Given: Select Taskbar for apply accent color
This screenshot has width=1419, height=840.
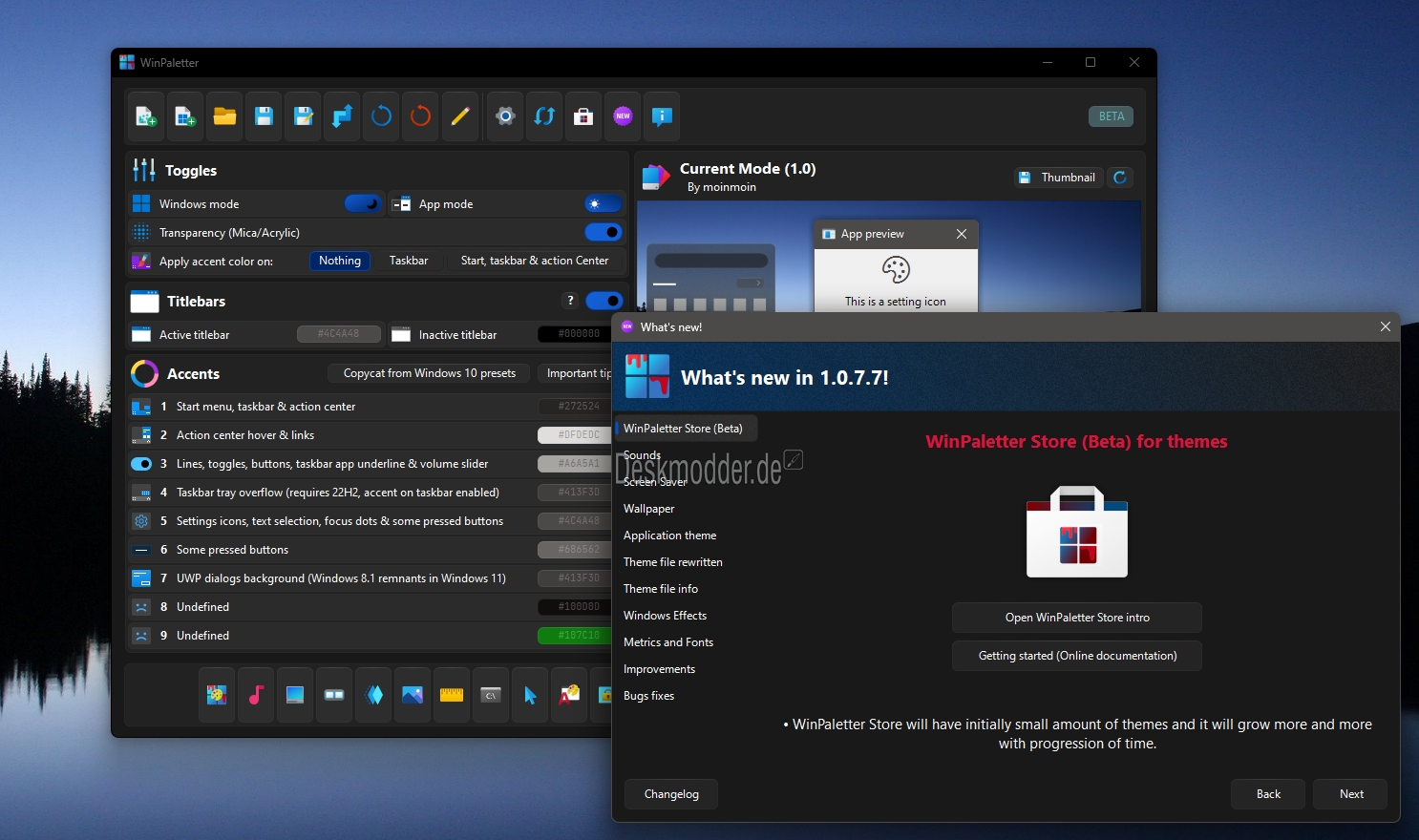Looking at the screenshot, I should pos(409,261).
